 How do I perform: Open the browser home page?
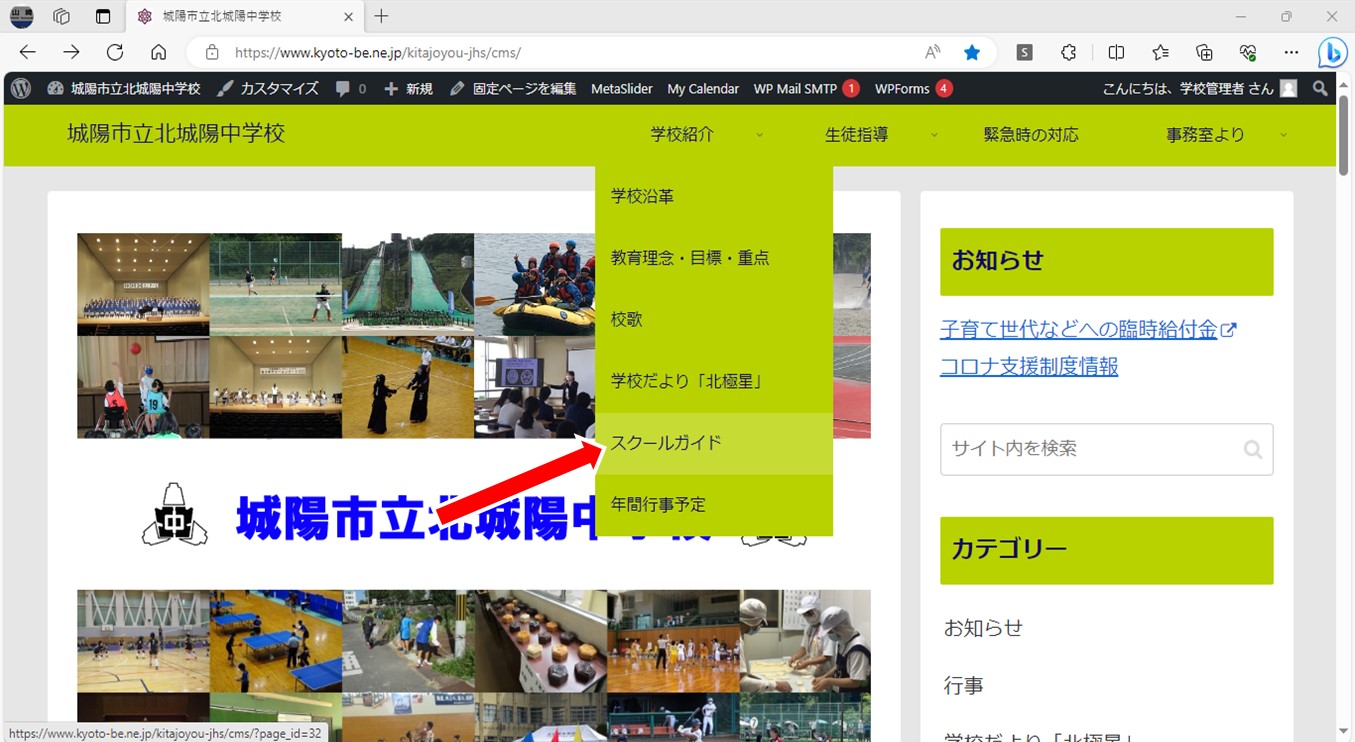[x=158, y=52]
